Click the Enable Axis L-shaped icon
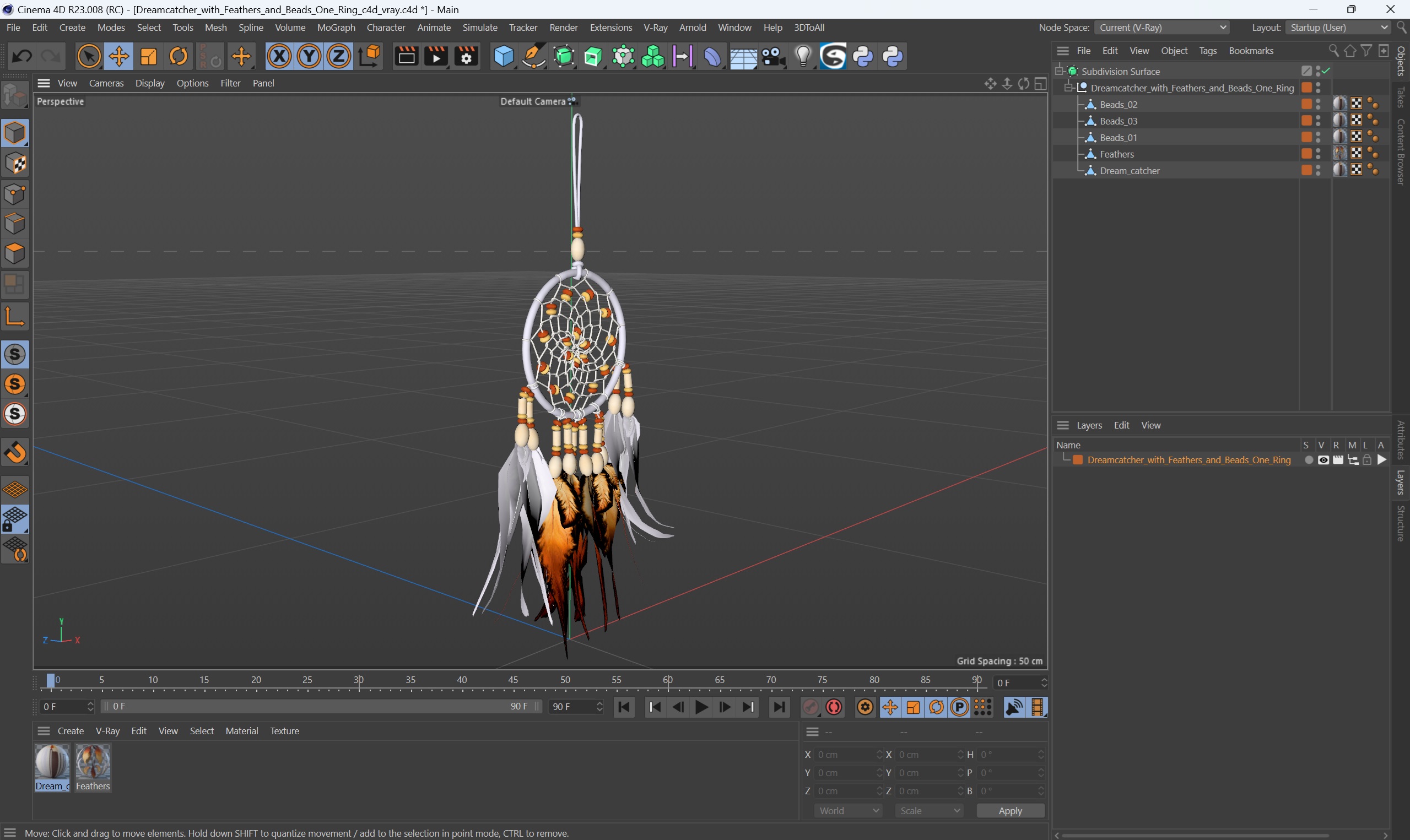This screenshot has height=840, width=1410. 15,316
